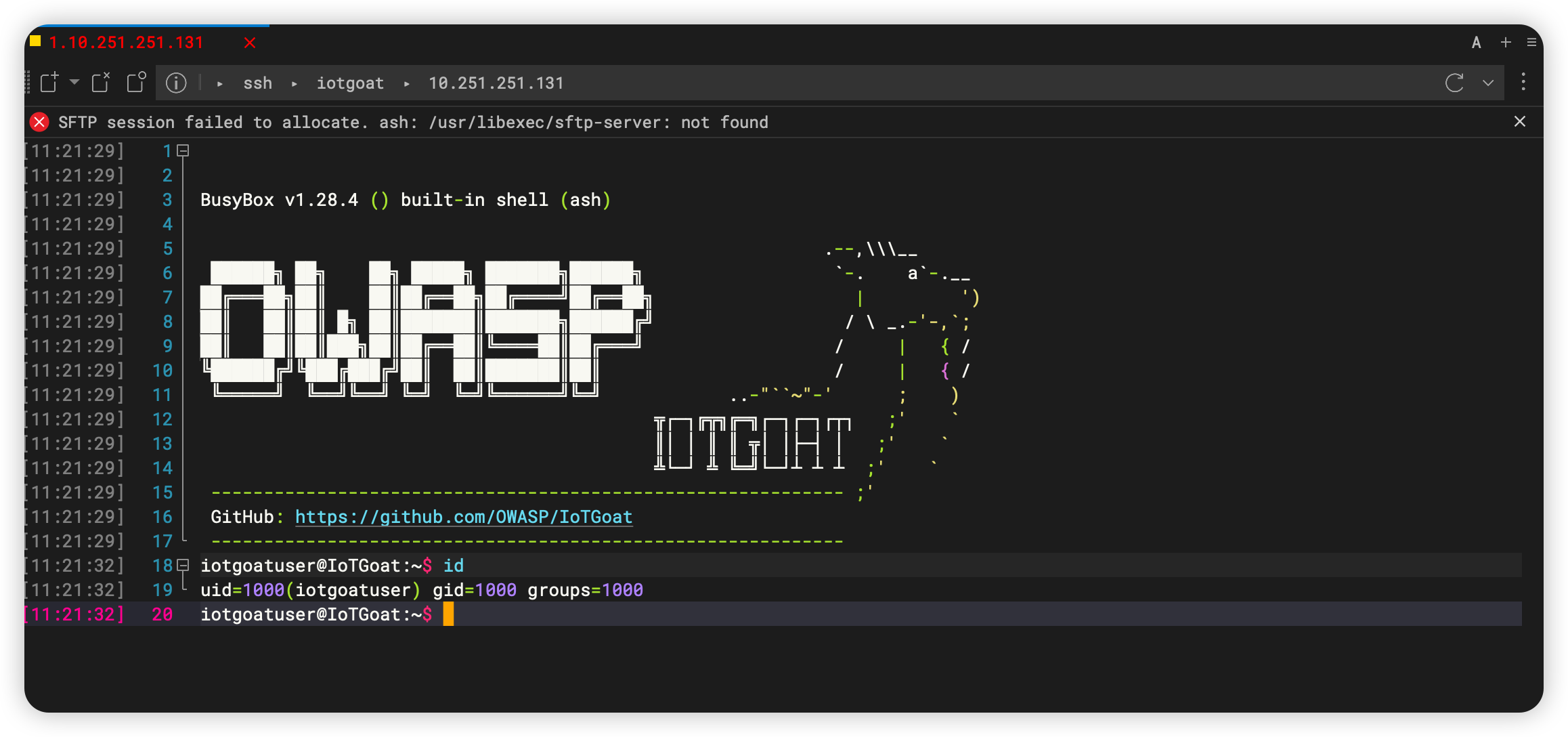Close the 10.251.251.131 tab with red X
The width and height of the screenshot is (1568, 737).
(250, 43)
